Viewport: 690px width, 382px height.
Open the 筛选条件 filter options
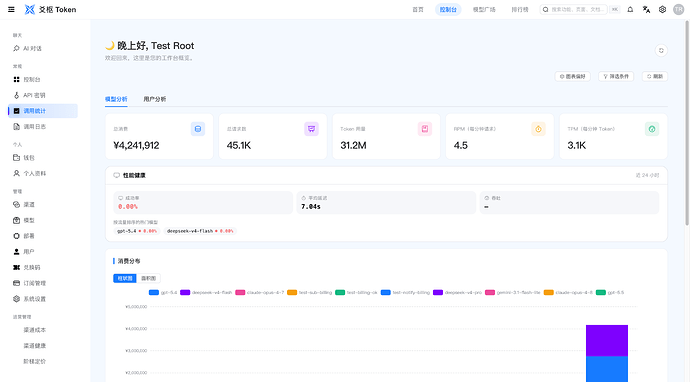pos(616,76)
